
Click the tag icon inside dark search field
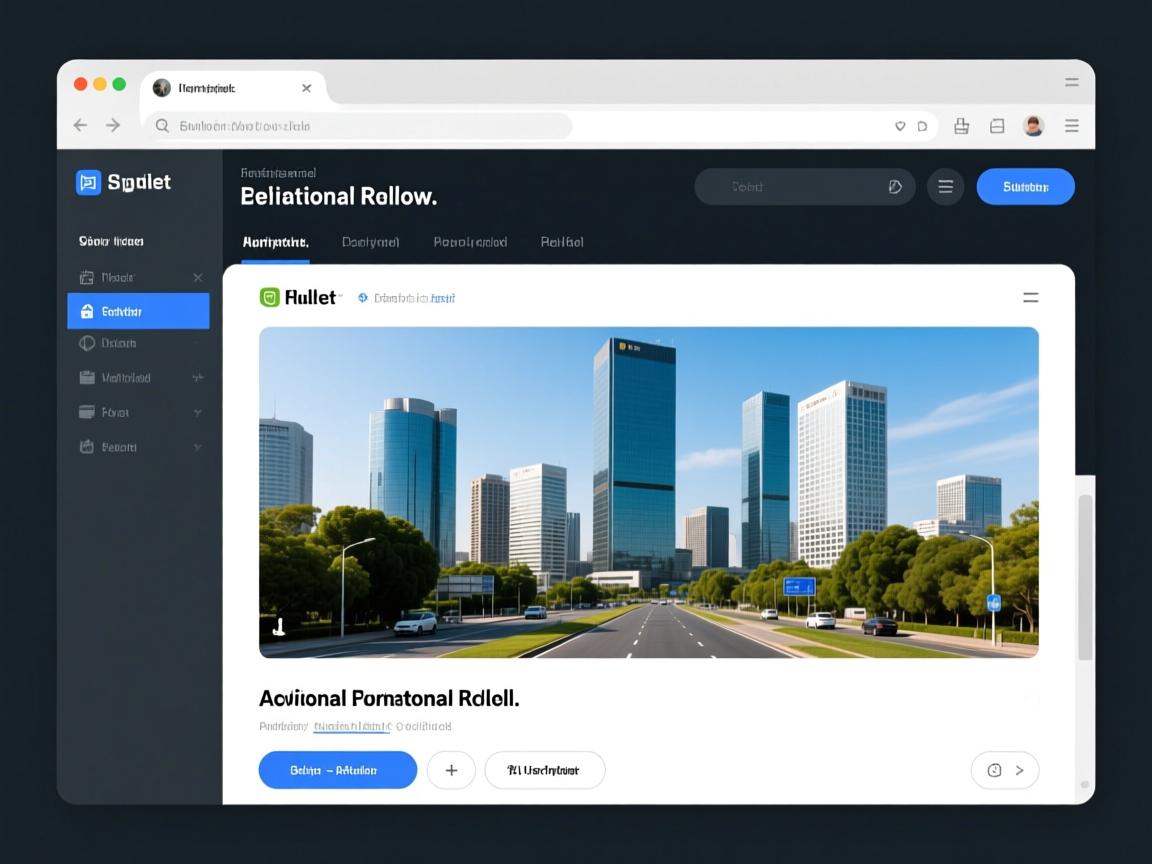tap(895, 187)
